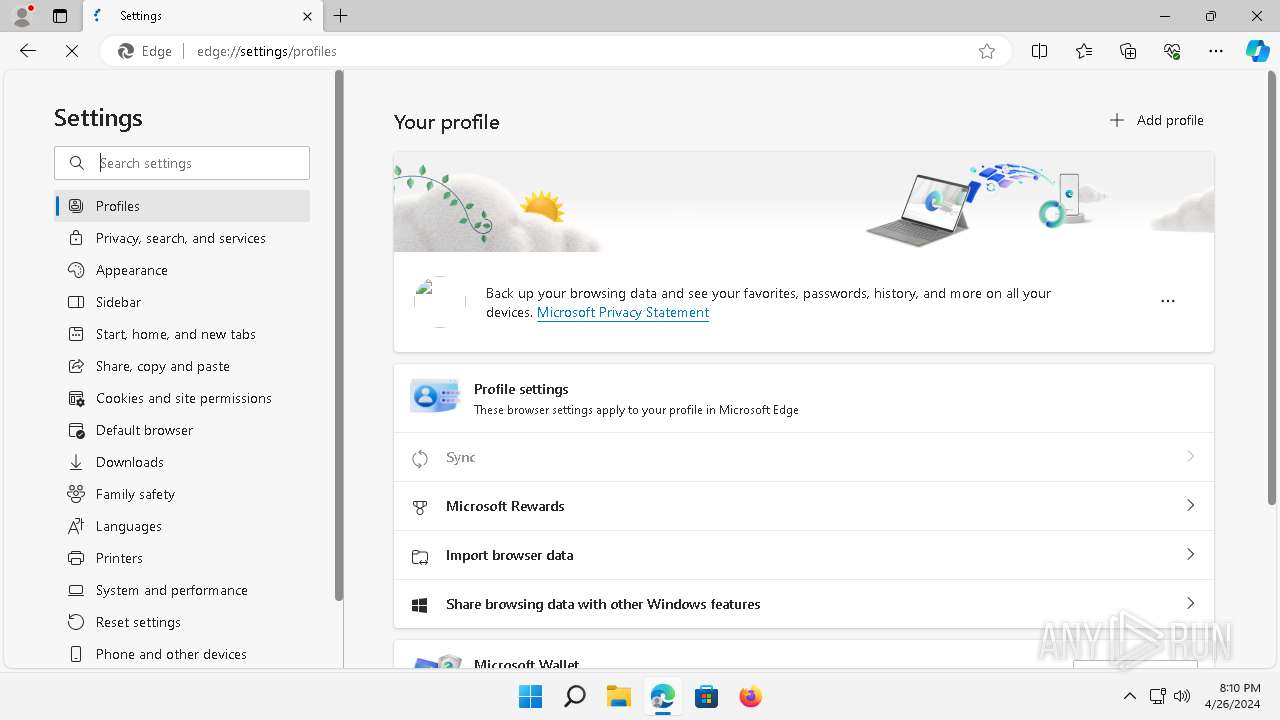
Task: Open Windows Start menu on taskbar
Action: point(530,696)
